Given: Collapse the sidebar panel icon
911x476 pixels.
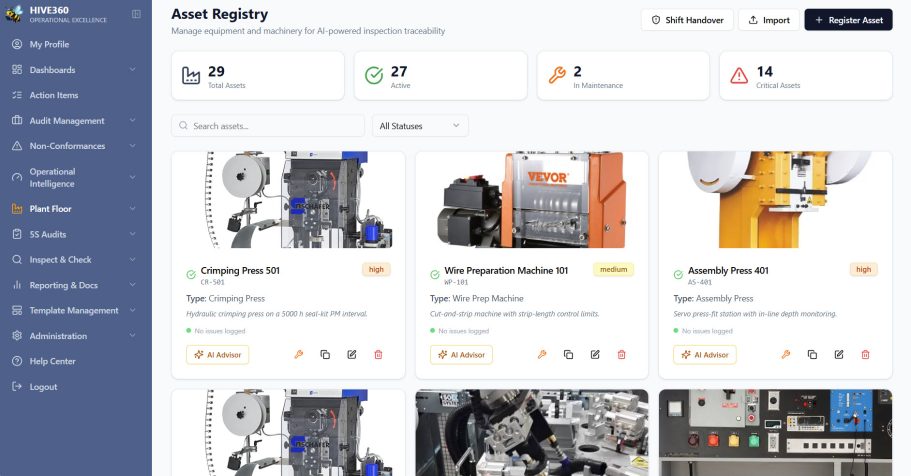Looking at the screenshot, I should tap(136, 14).
